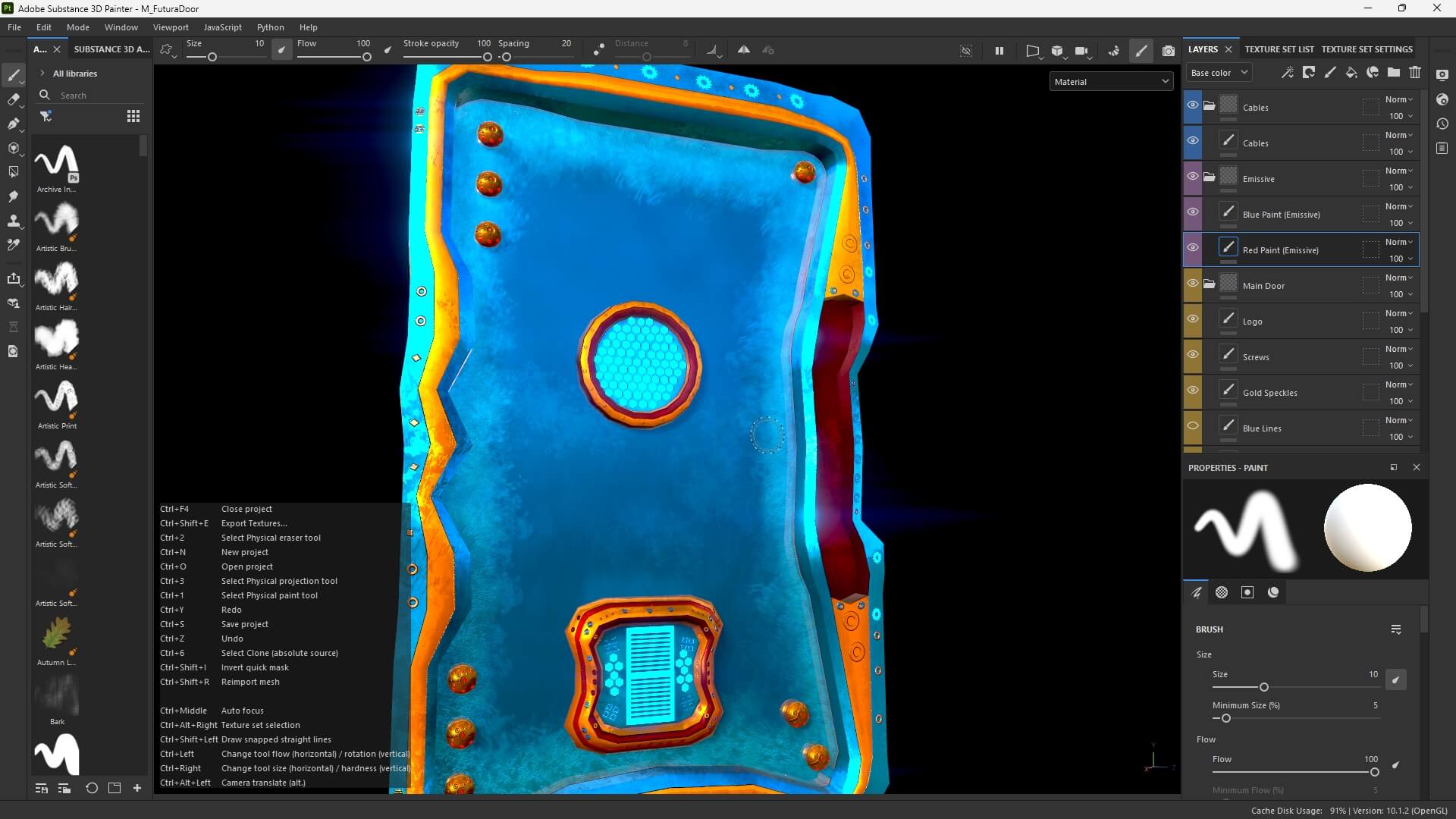Open the Viewport menu
Image resolution: width=1456 pixels, height=819 pixels.
click(x=171, y=27)
